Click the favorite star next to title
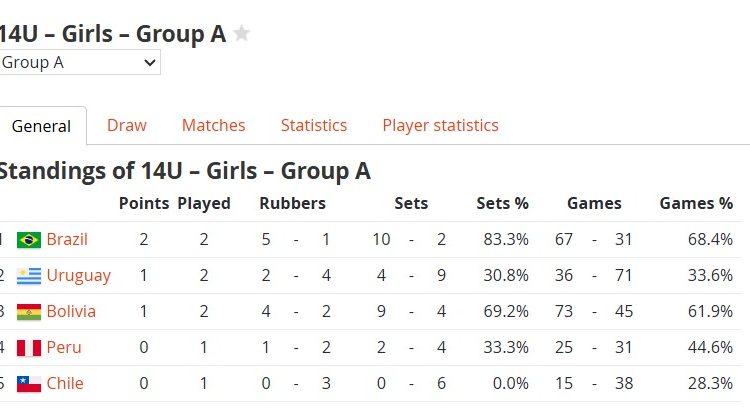750x420 pixels. pyautogui.click(x=242, y=33)
